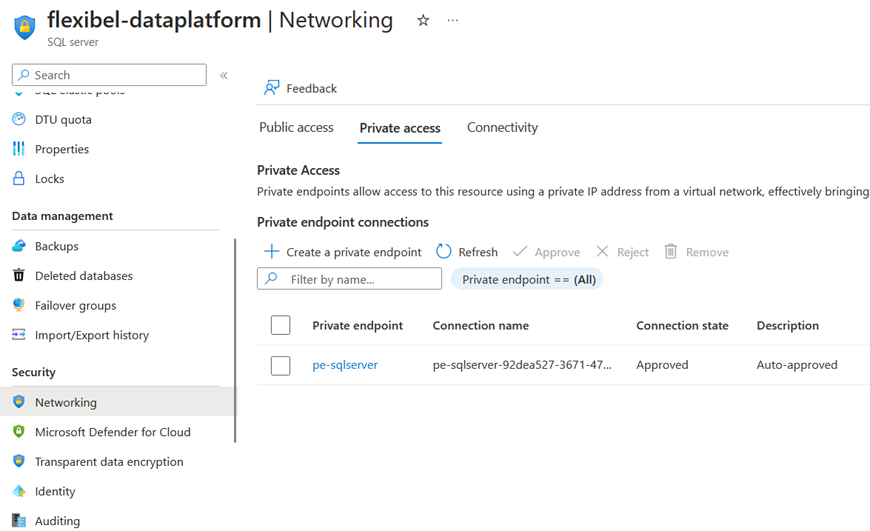Open the pe-sqlserver endpoint link

click(345, 365)
